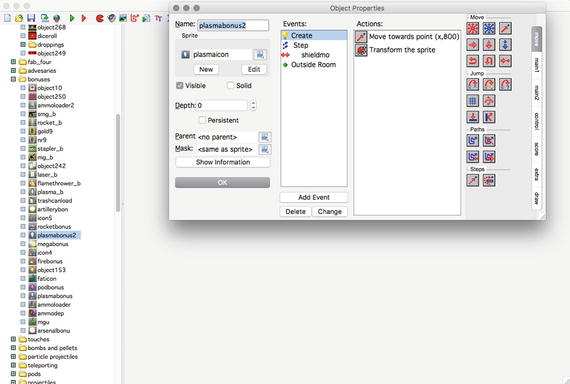570x384 pixels.
Task: Pick the Reverse Horizontal direction action icon
Action: coord(473,61)
